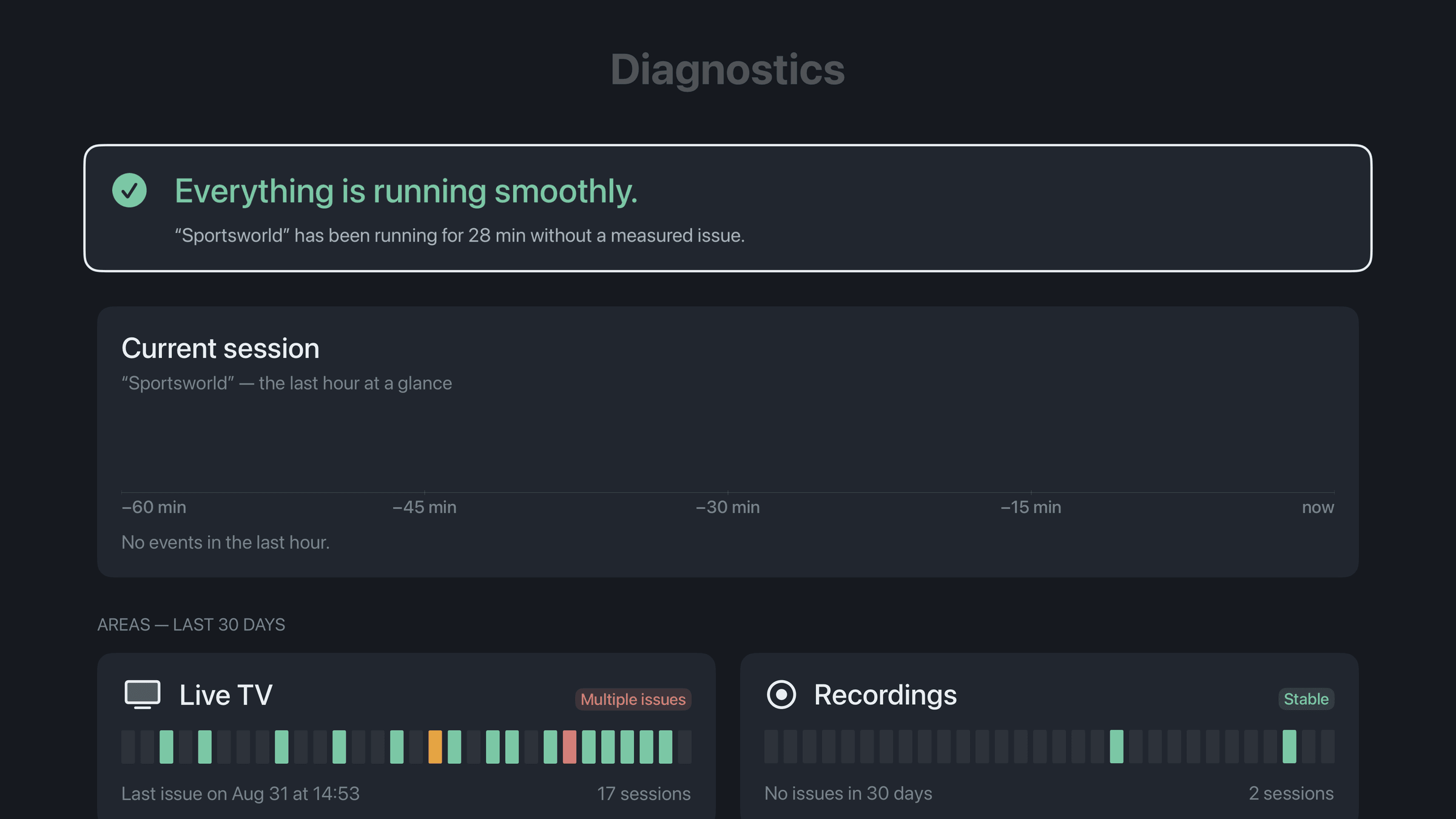The width and height of the screenshot is (1456, 819).
Task: Click the "–45 min" timeline label
Action: tap(424, 507)
